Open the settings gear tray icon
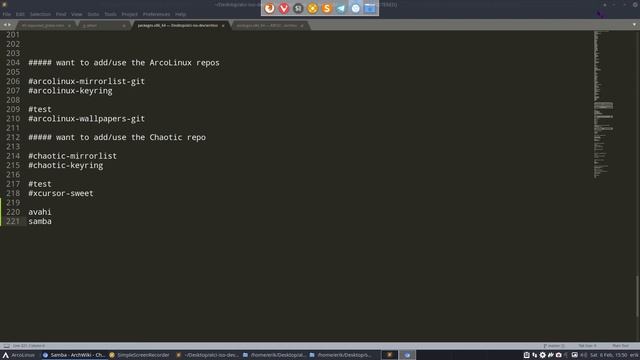Image resolution: width=640 pixels, height=360 pixels. [x=542, y=355]
